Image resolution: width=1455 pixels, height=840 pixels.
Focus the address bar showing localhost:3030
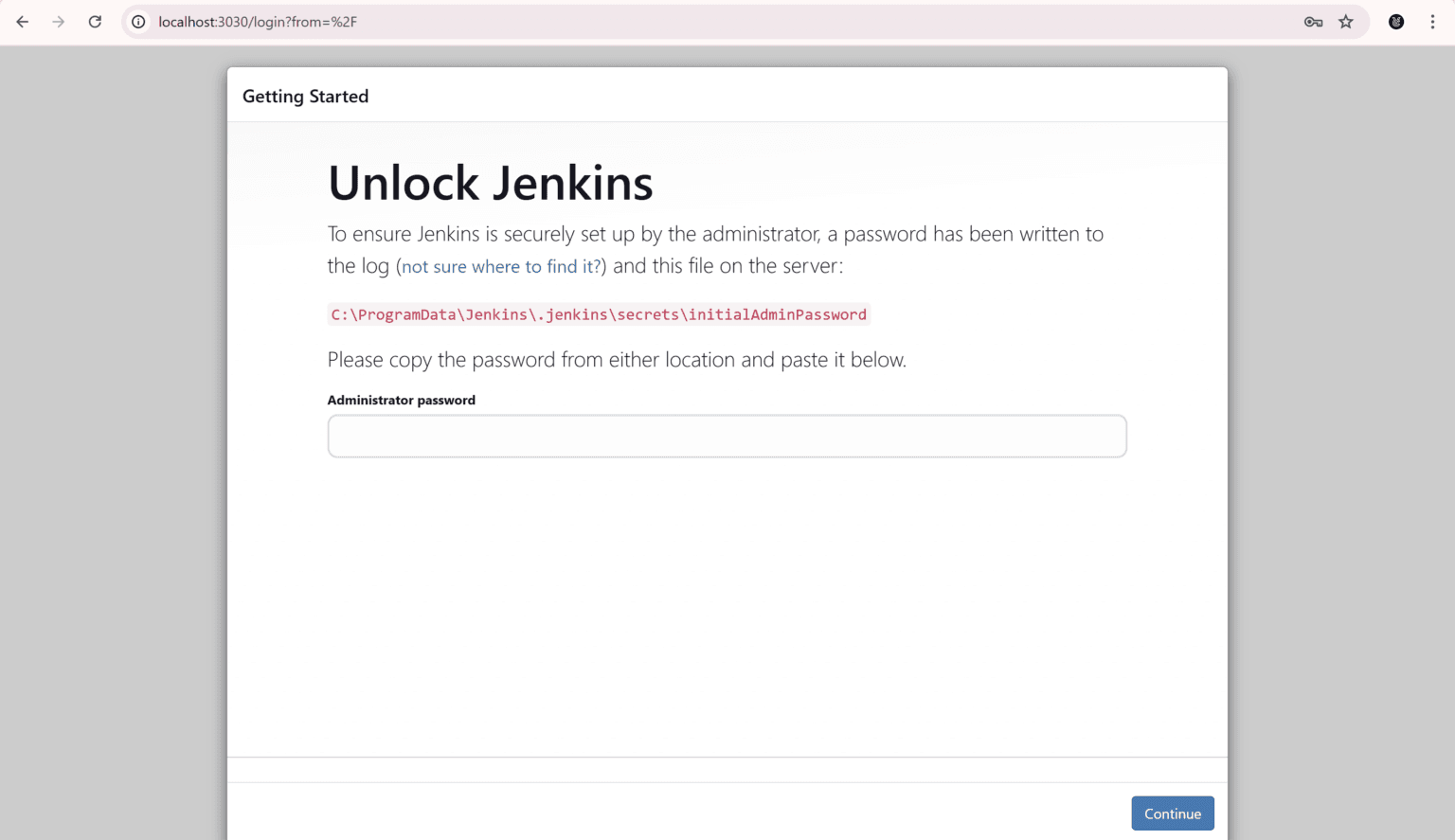(663, 22)
